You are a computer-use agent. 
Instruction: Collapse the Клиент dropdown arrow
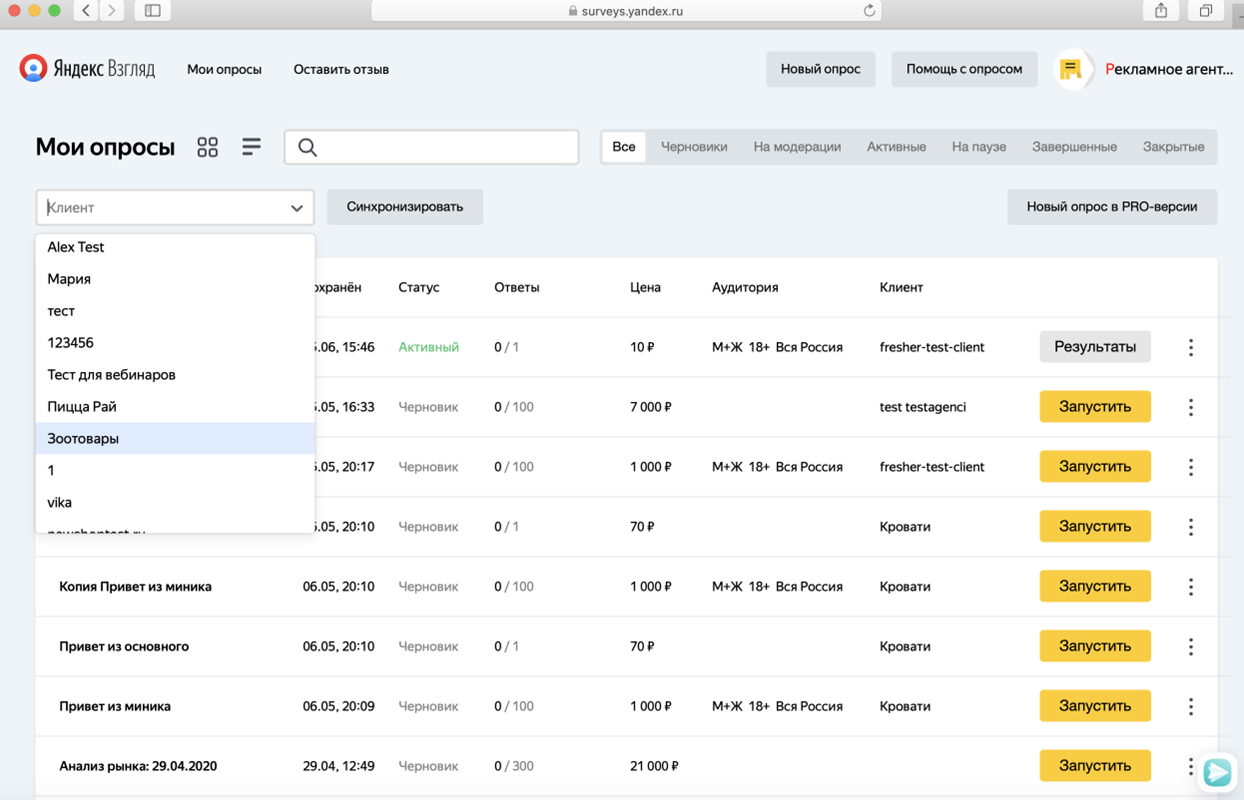pos(297,208)
